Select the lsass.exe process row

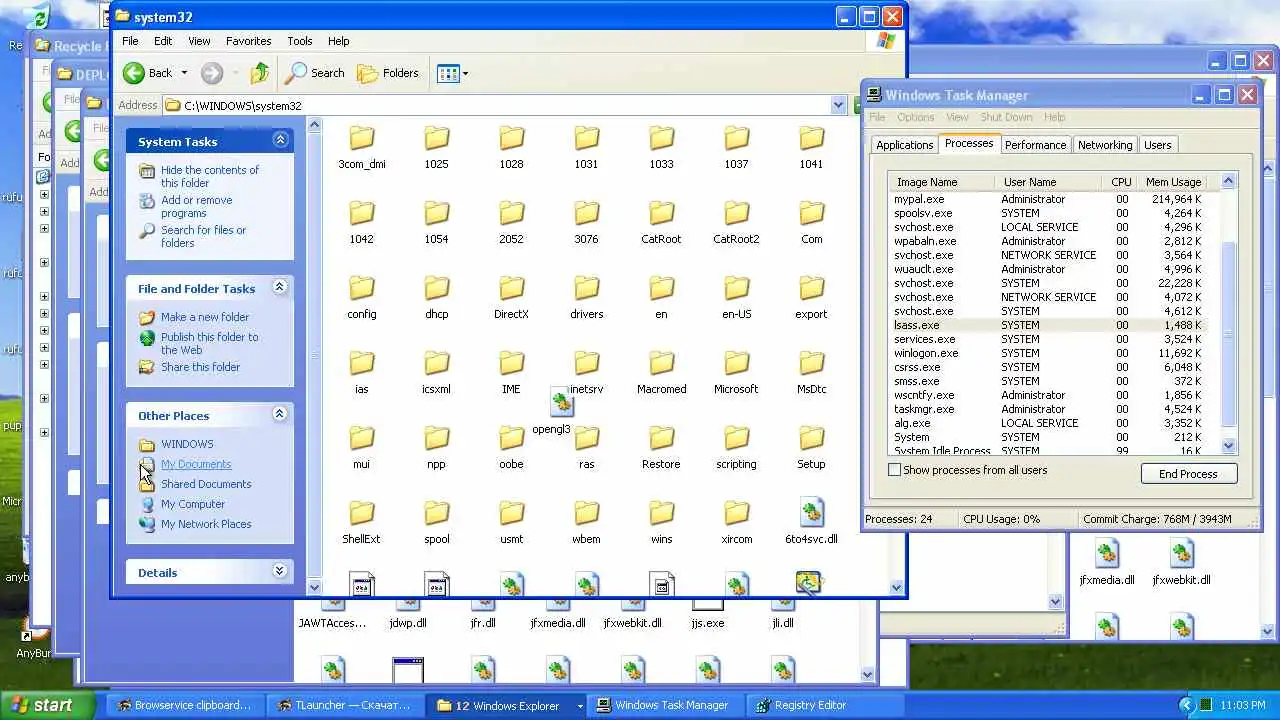pyautogui.click(x=1048, y=325)
